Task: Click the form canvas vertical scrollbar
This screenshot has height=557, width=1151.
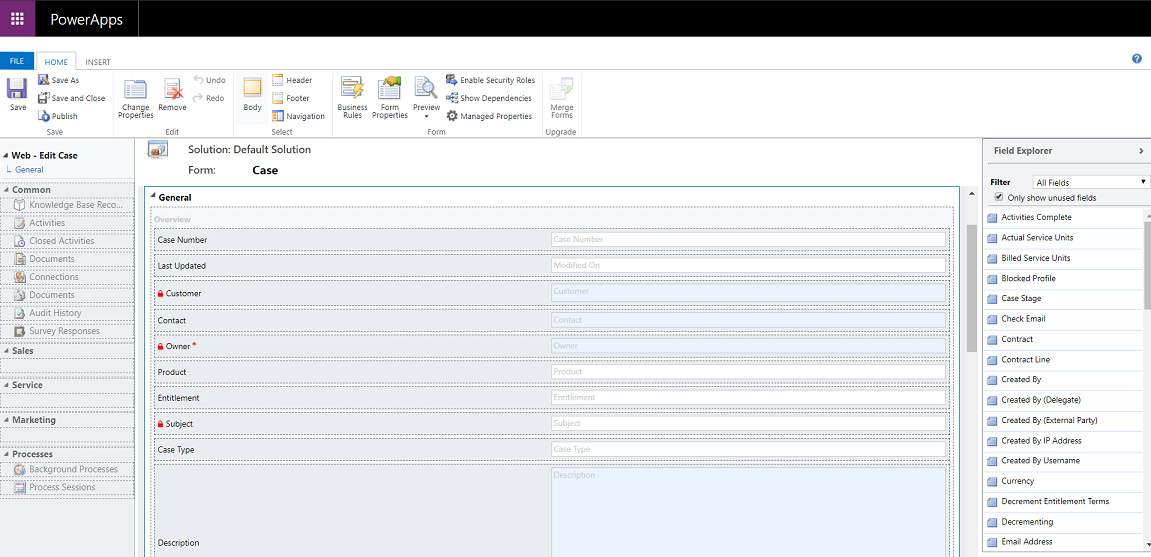Action: (972, 288)
